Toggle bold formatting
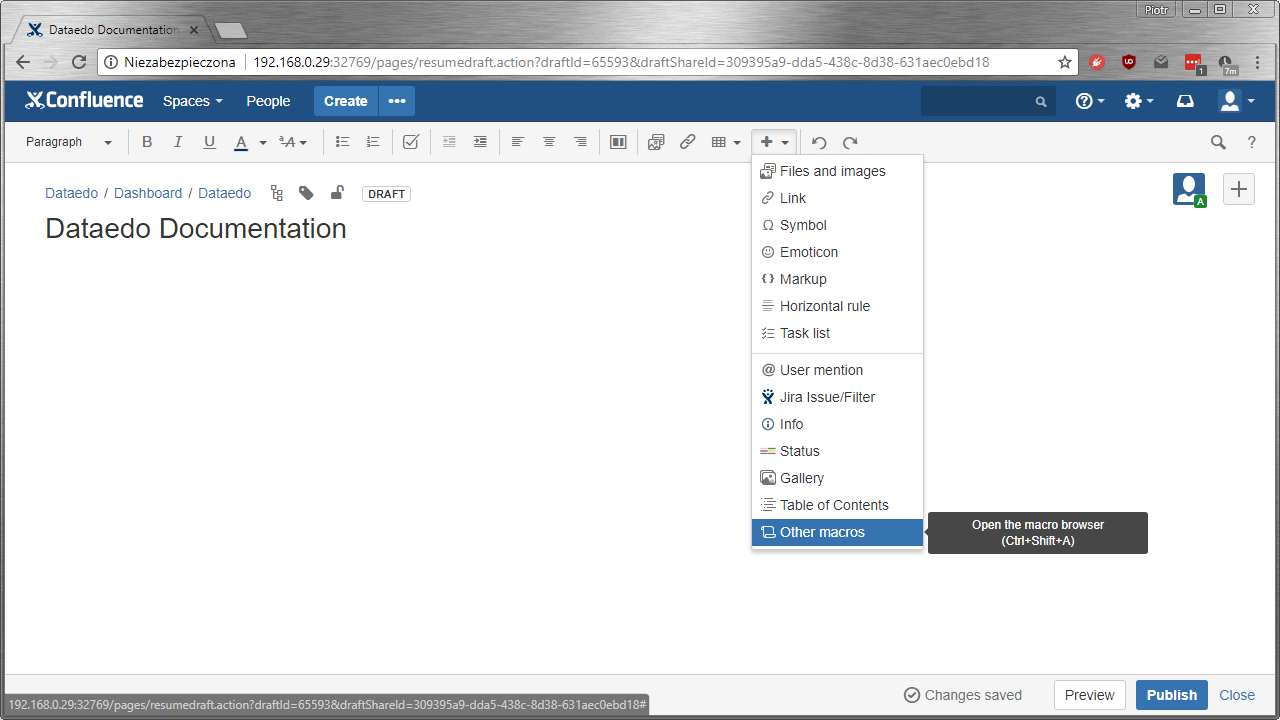This screenshot has width=1280, height=720. (x=147, y=141)
